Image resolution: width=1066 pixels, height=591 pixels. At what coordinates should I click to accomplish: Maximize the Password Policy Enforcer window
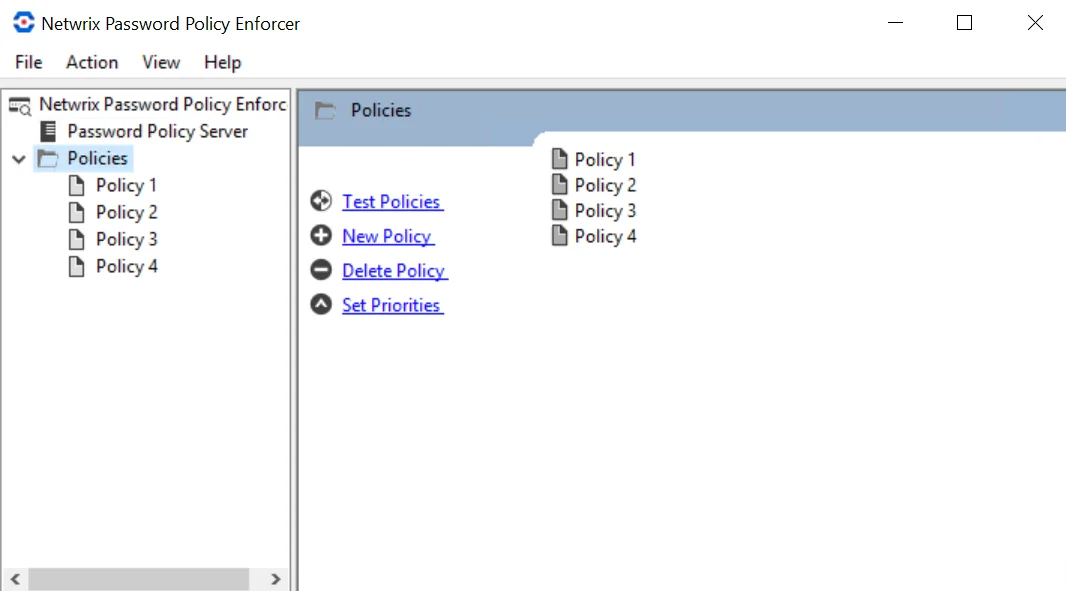[964, 23]
